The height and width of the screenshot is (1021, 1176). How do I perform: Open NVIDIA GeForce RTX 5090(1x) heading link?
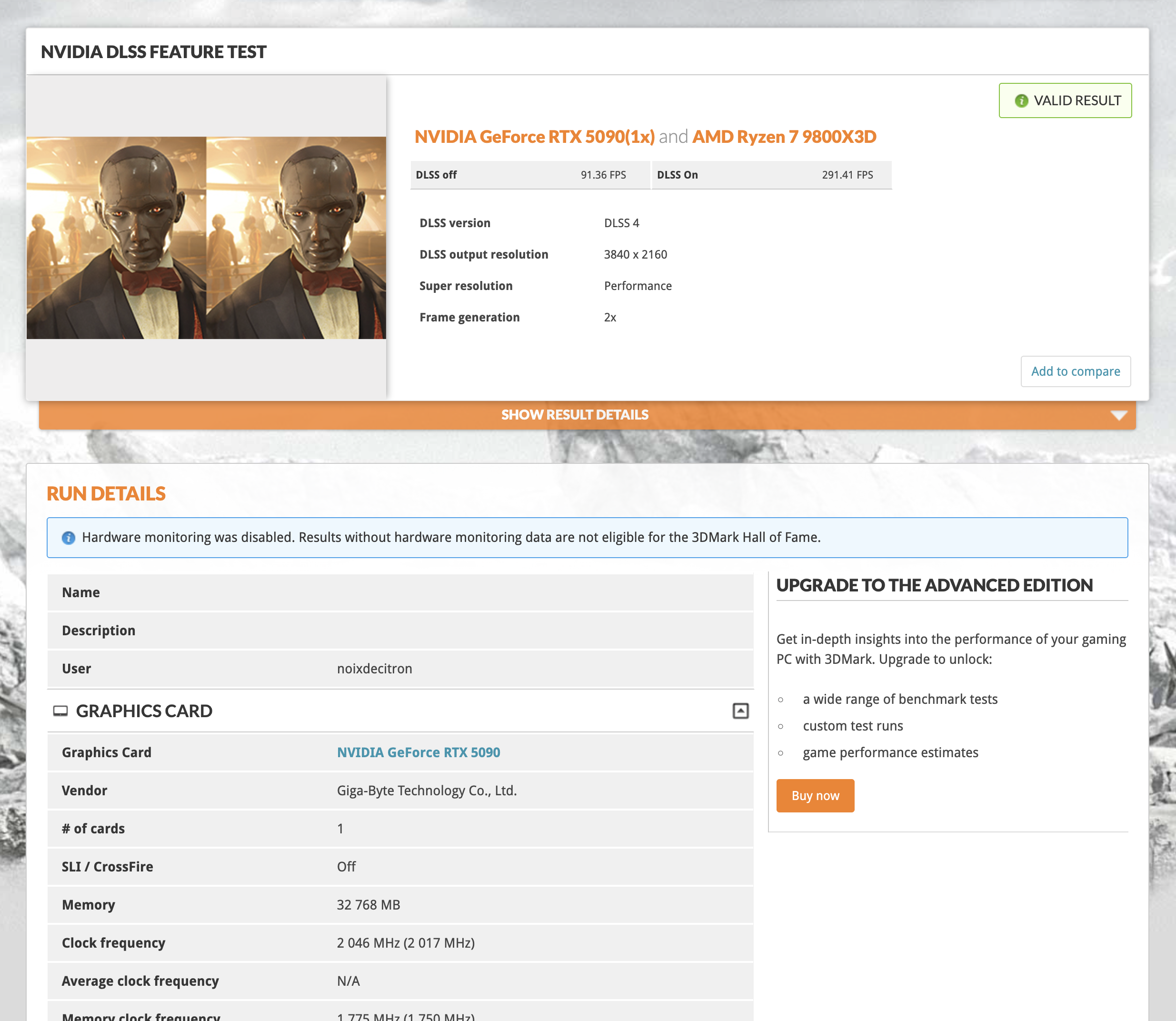click(534, 137)
